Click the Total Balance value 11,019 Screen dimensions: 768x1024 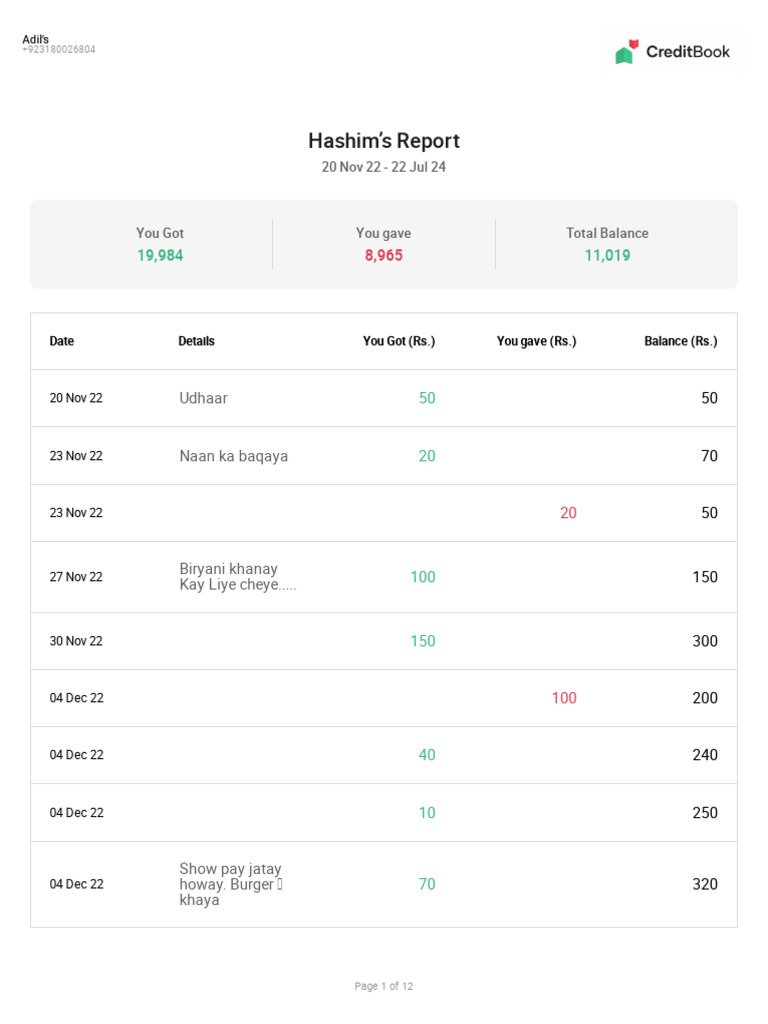pyautogui.click(x=607, y=255)
